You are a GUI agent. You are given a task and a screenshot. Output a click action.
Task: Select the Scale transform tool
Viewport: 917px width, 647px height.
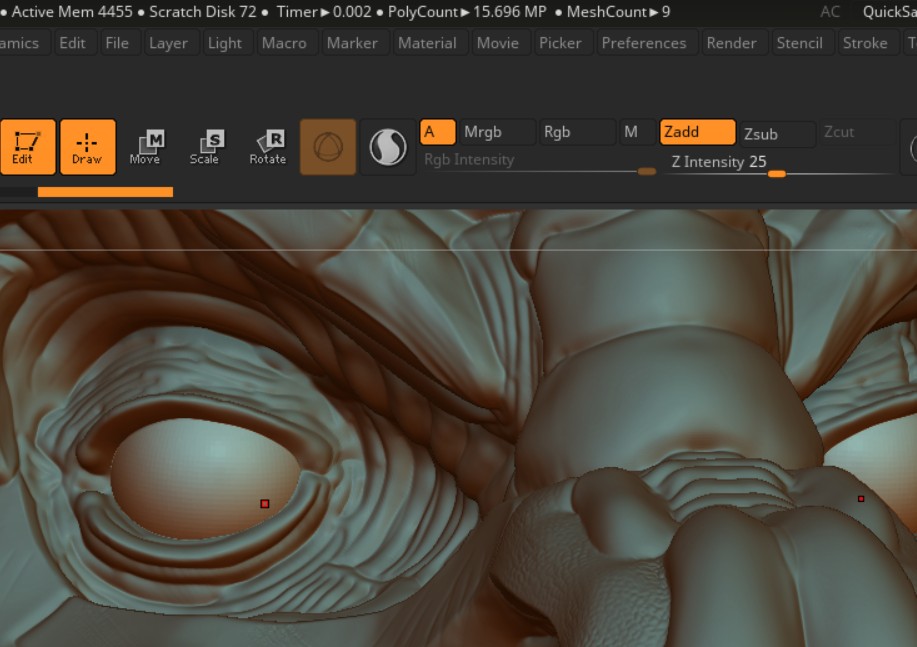[x=205, y=147]
